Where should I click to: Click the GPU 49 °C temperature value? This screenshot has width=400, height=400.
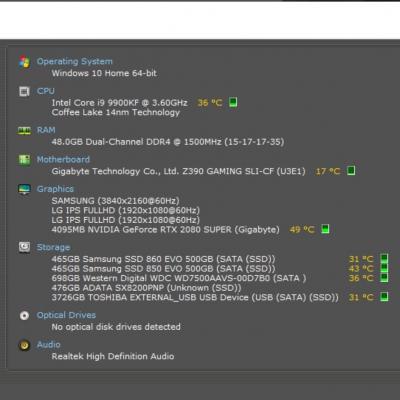point(302,230)
